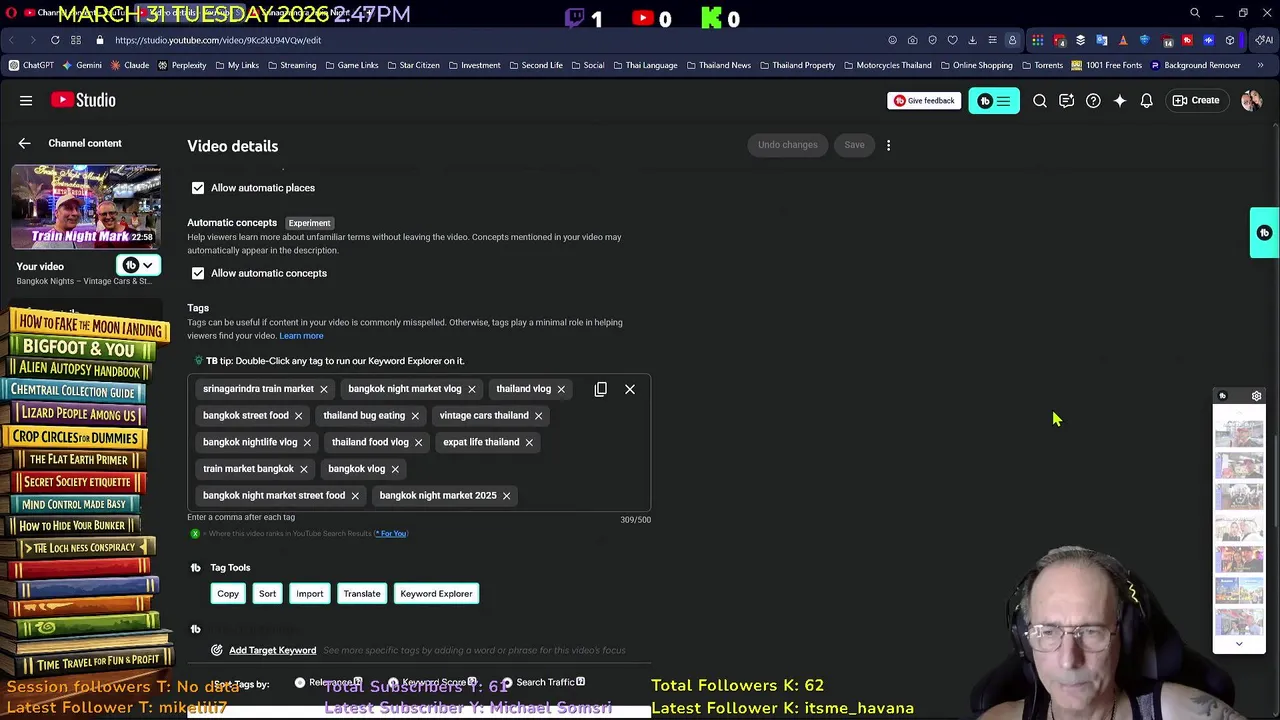Open the account avatar menu
The width and height of the screenshot is (1280, 720).
[1251, 100]
